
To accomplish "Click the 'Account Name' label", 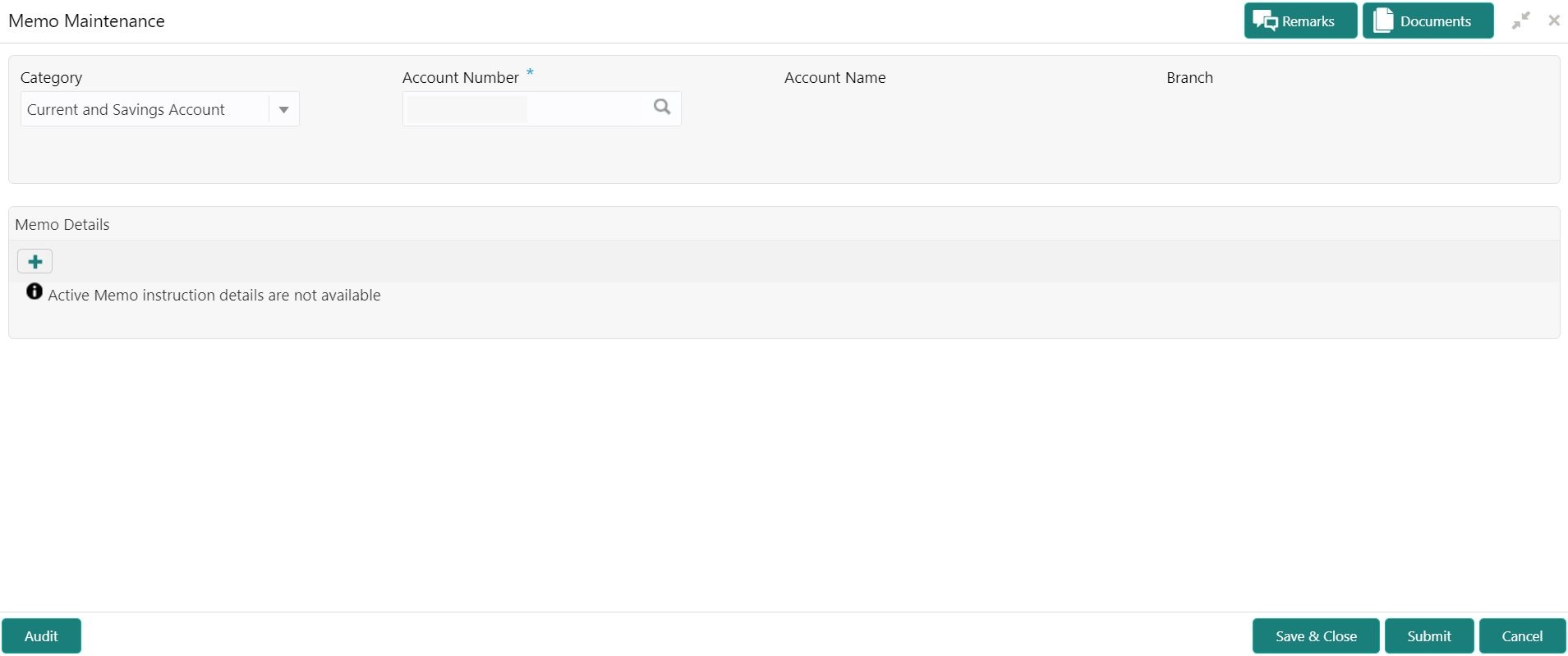I will click(835, 78).
